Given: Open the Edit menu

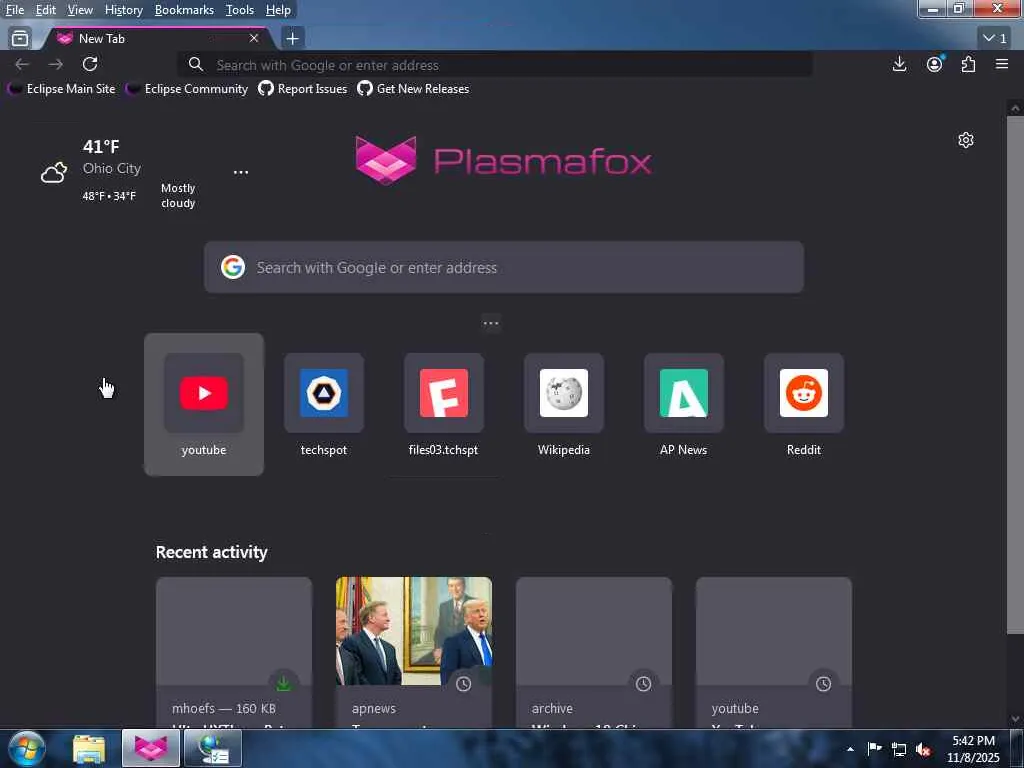Looking at the screenshot, I should [46, 10].
